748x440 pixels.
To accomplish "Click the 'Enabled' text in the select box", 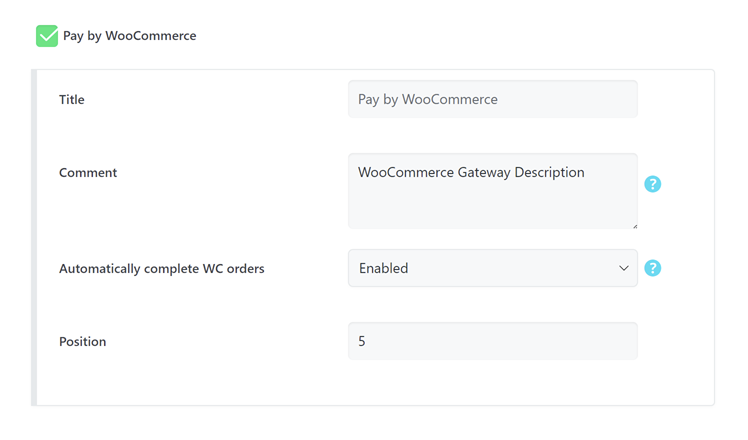I will coord(384,268).
